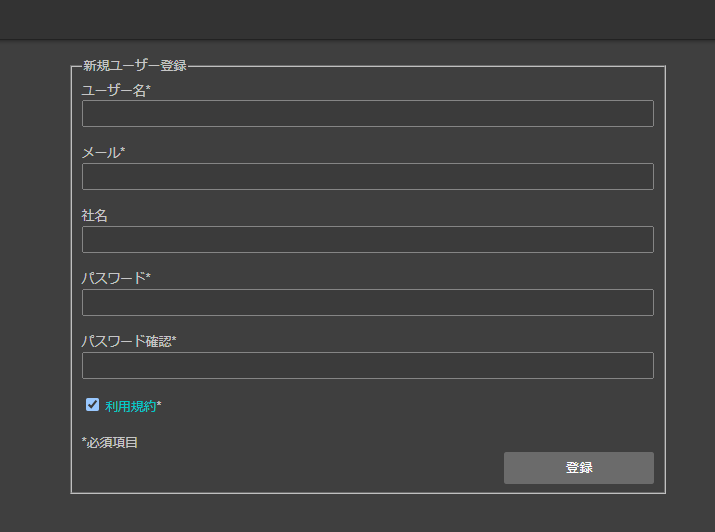Click the dark header bar at top
This screenshot has width=715, height=532.
pos(358,20)
